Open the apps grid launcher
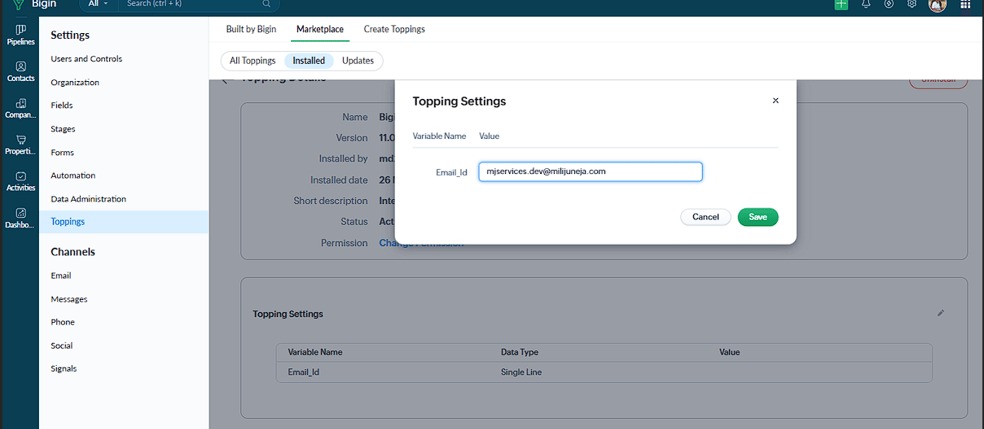The height and width of the screenshot is (429, 984). [x=965, y=4]
